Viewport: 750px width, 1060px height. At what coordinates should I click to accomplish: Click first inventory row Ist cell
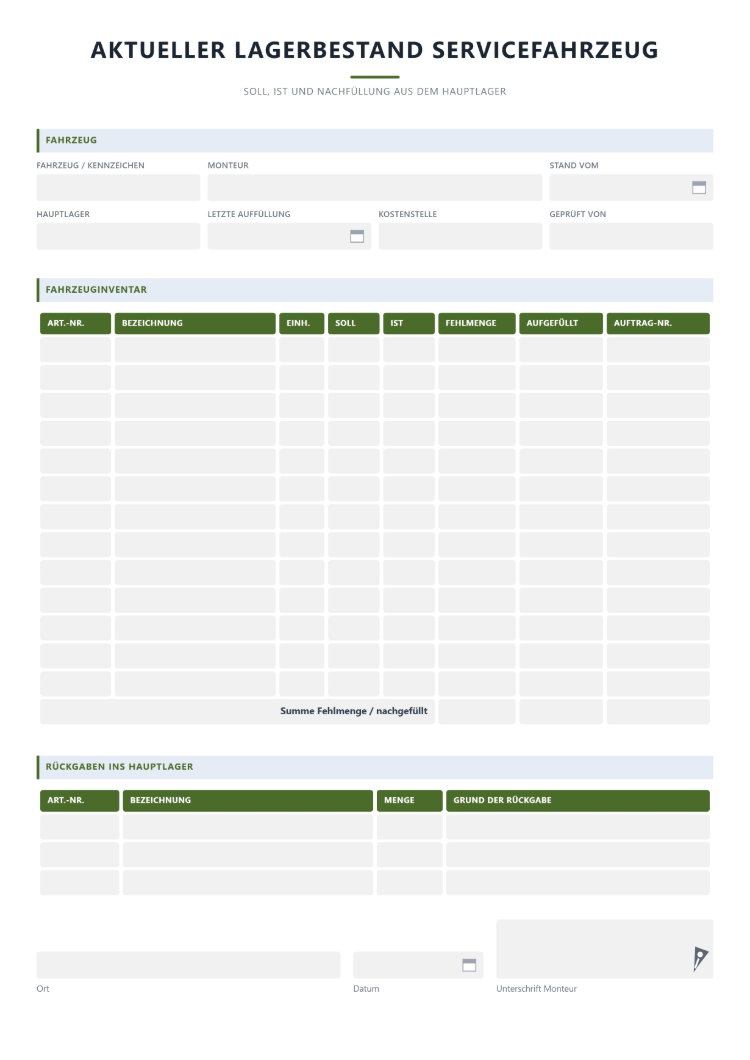(408, 350)
